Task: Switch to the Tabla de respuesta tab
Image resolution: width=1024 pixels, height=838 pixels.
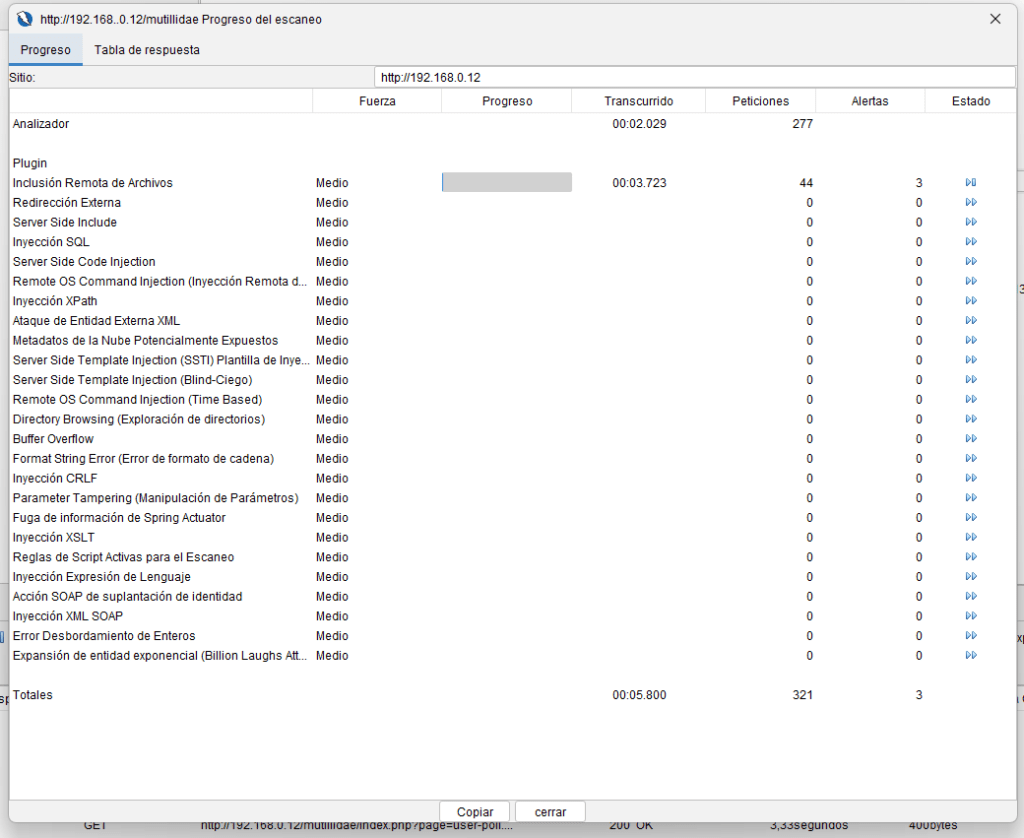Action: tap(147, 50)
